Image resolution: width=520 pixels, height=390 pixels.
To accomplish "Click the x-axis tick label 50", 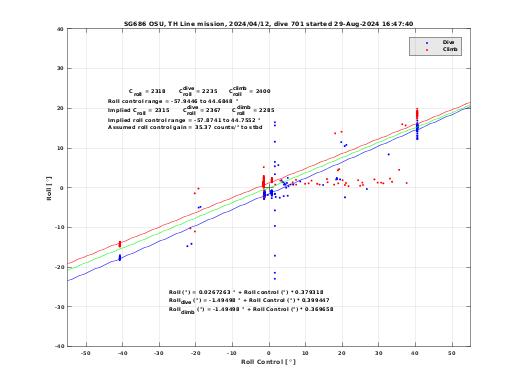I will point(451,353).
